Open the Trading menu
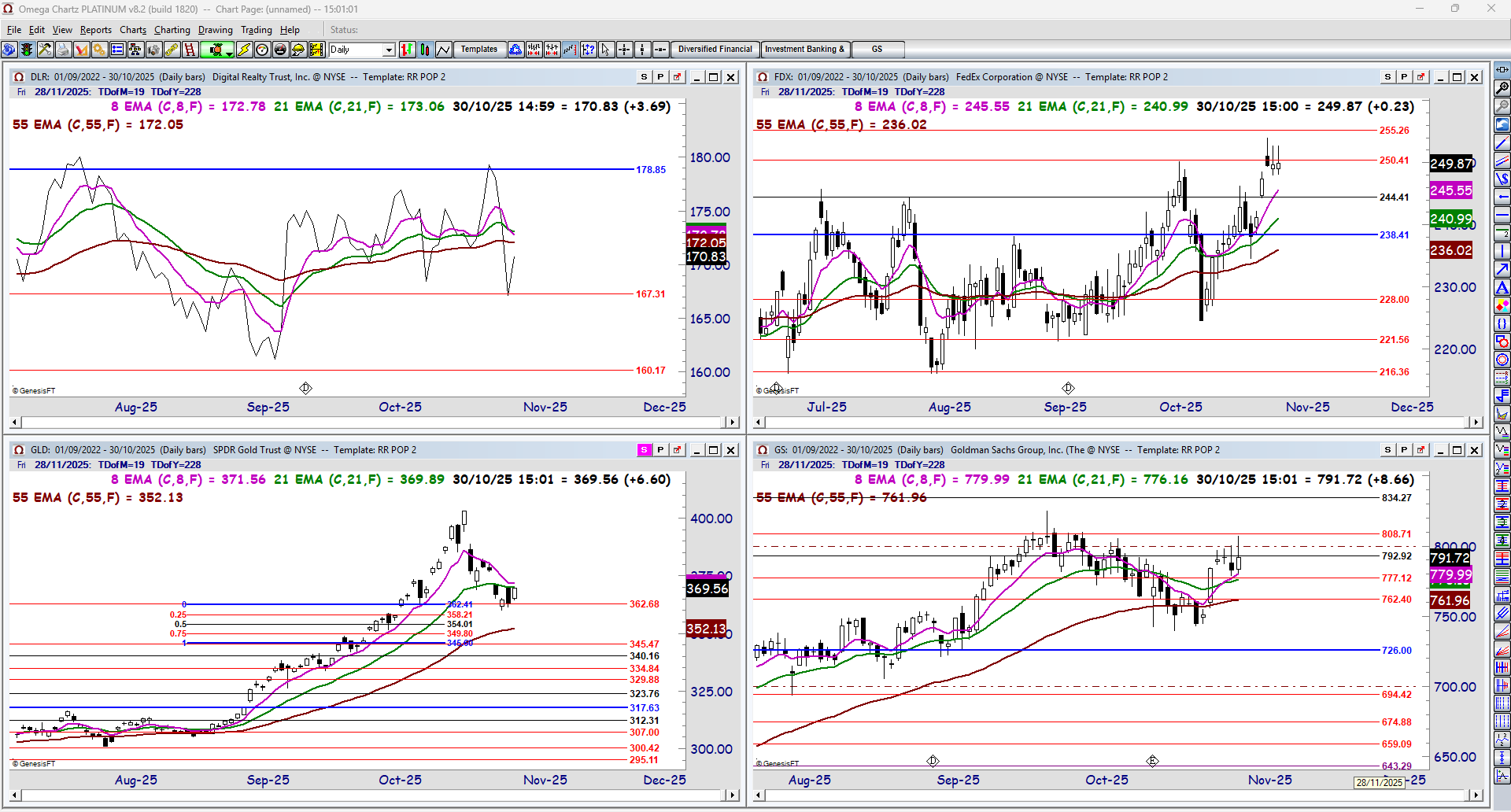The height and width of the screenshot is (812, 1511). pyautogui.click(x=257, y=30)
